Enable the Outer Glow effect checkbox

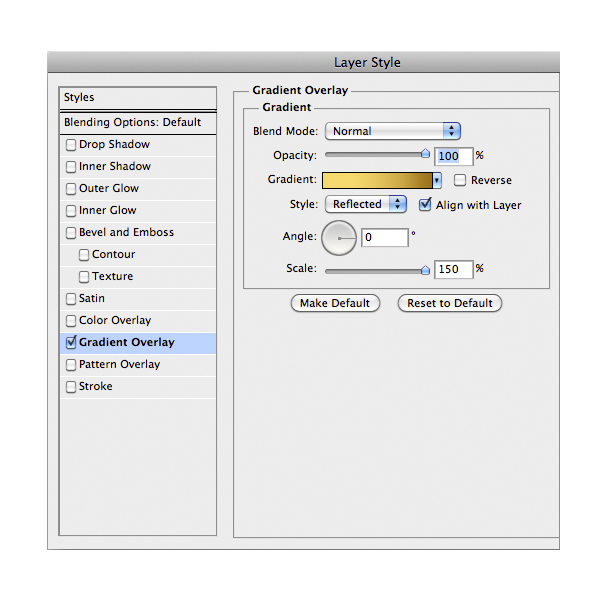(x=71, y=189)
